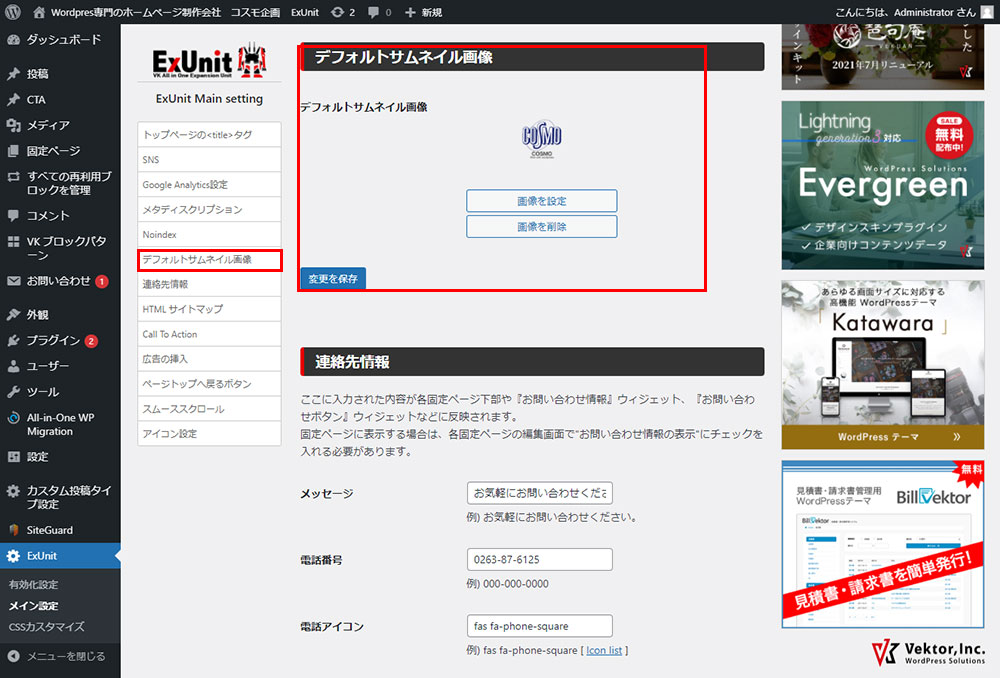The width and height of the screenshot is (1000, 678).
Task: Open CSSカスタマイズ submenu item
Action: [x=46, y=627]
